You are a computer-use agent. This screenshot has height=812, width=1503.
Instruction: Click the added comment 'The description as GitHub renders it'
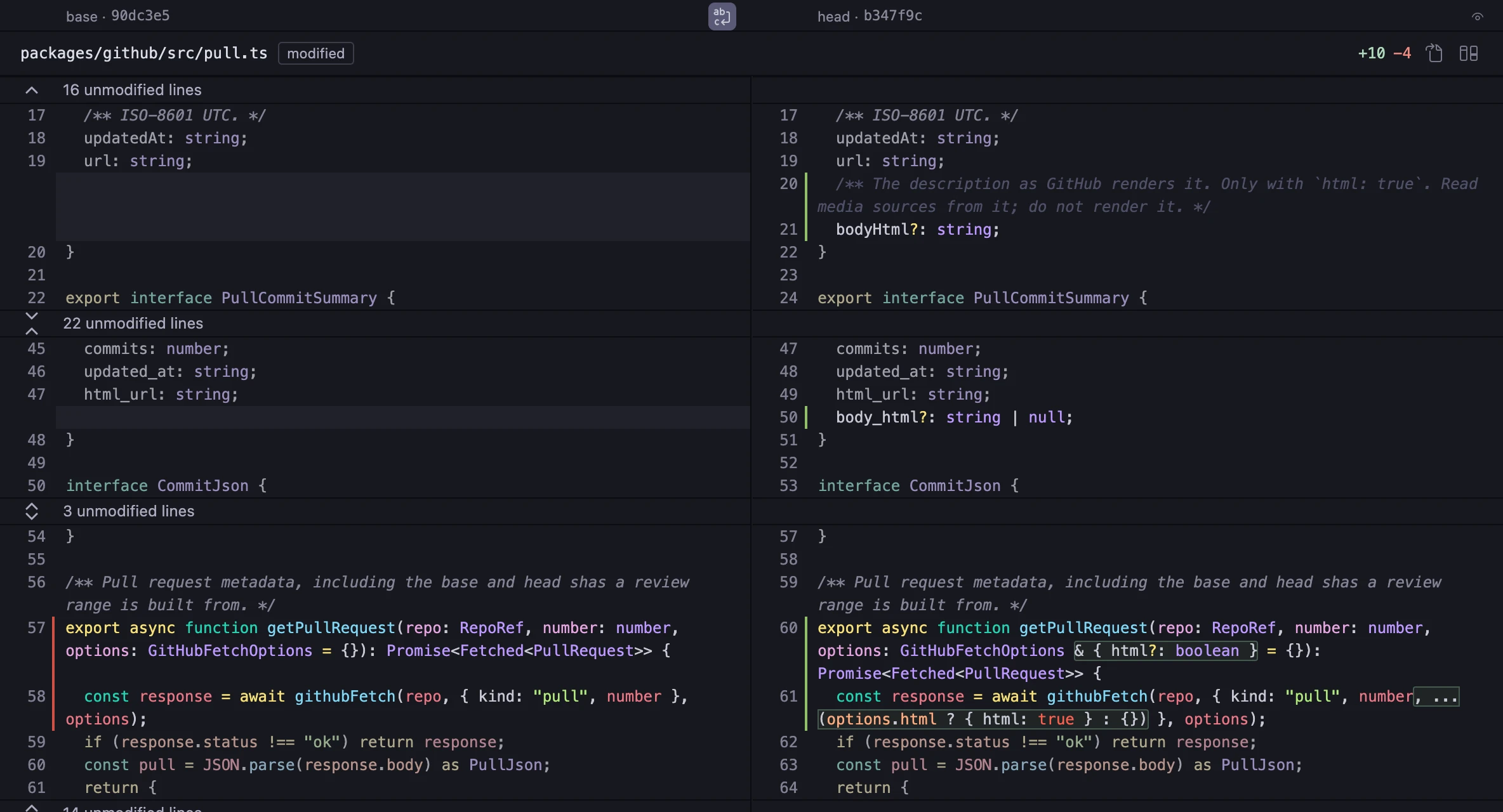tap(1041, 184)
